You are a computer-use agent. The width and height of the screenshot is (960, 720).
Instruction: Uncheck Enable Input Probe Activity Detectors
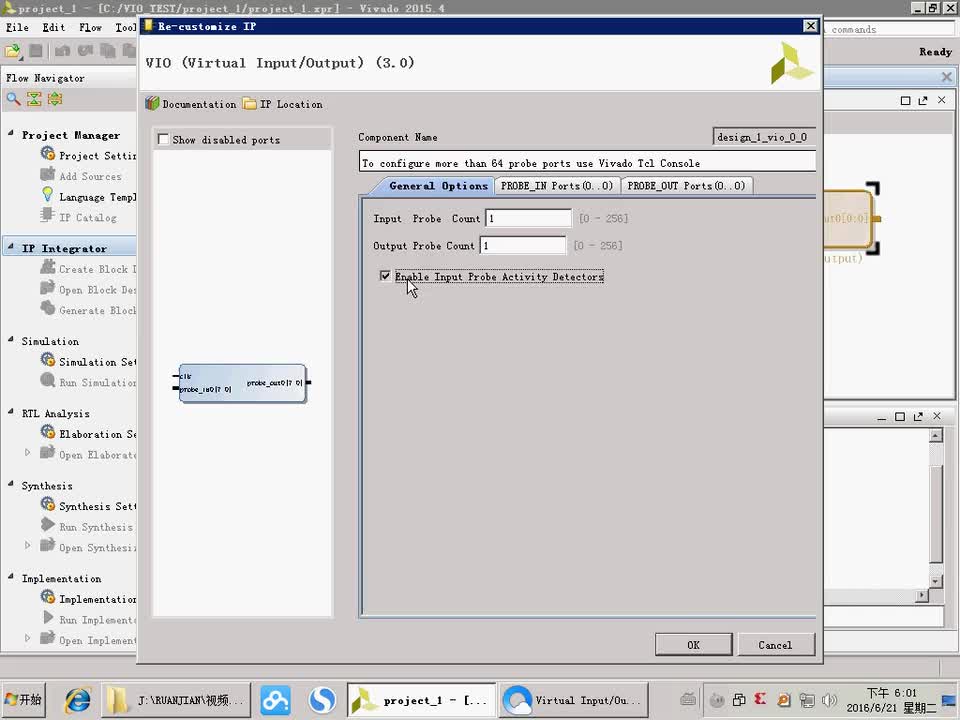[x=385, y=276]
